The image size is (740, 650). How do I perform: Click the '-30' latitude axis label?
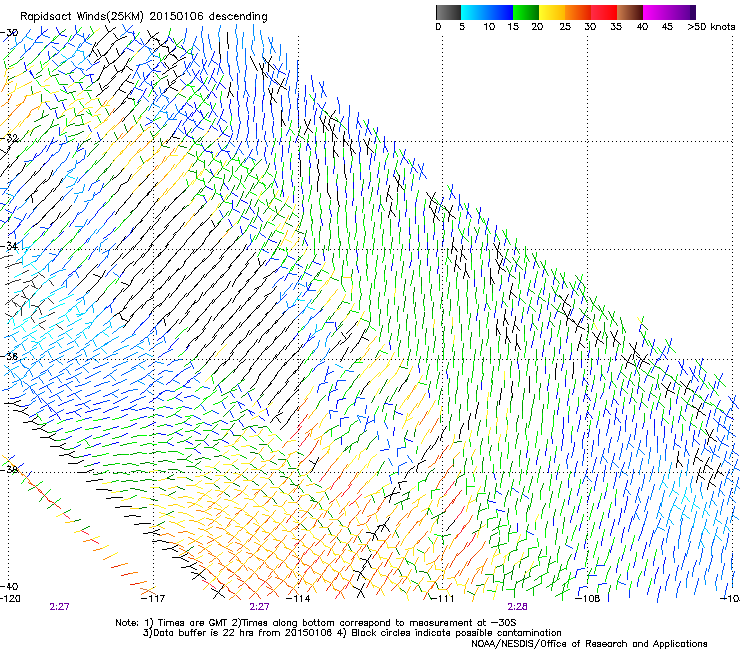(x=9, y=33)
